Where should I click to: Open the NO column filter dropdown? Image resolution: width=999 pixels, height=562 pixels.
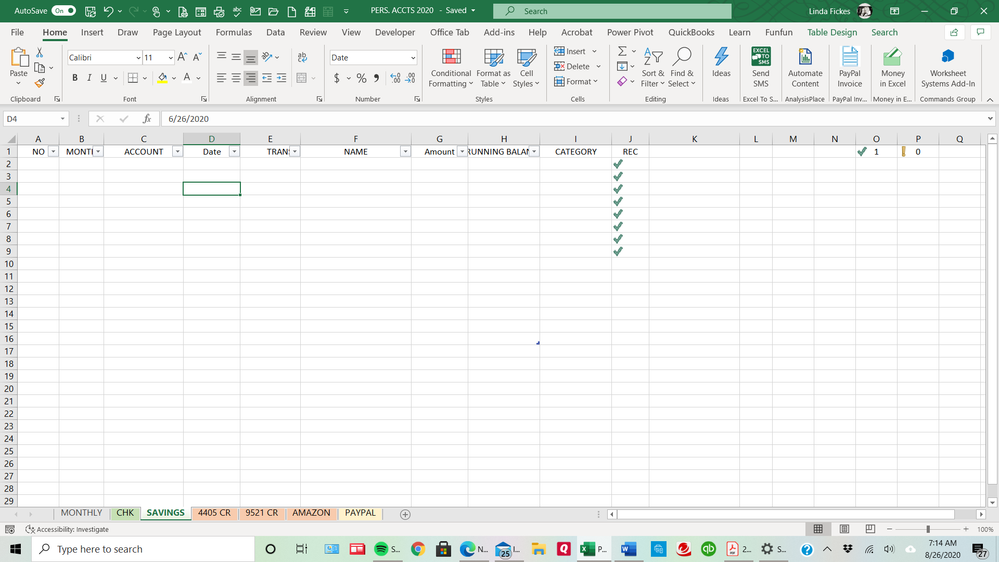[53, 152]
